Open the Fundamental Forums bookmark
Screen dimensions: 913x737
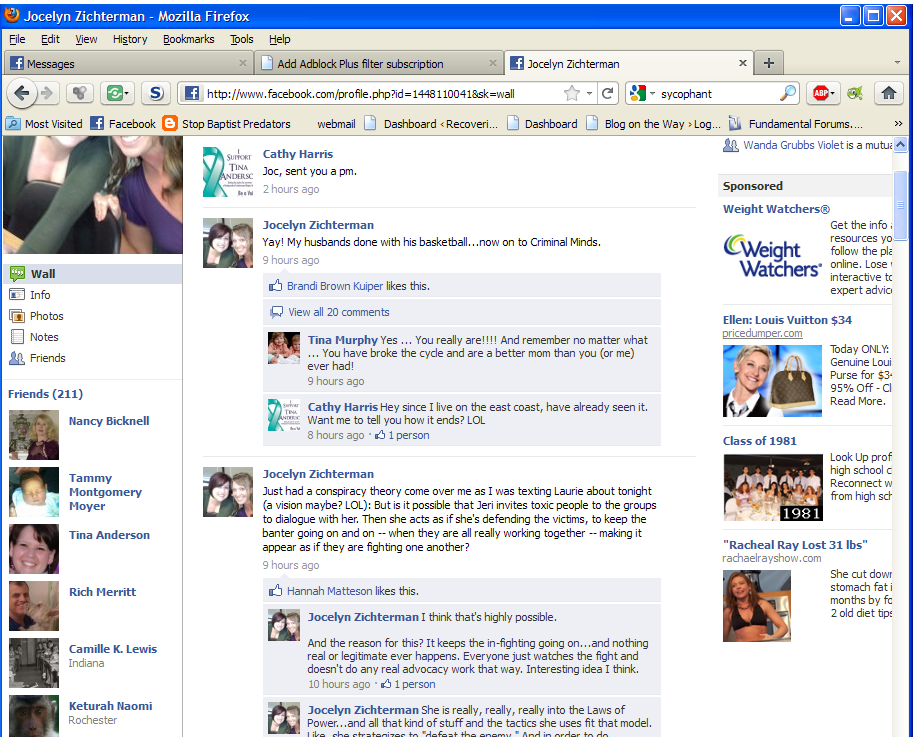(796, 123)
